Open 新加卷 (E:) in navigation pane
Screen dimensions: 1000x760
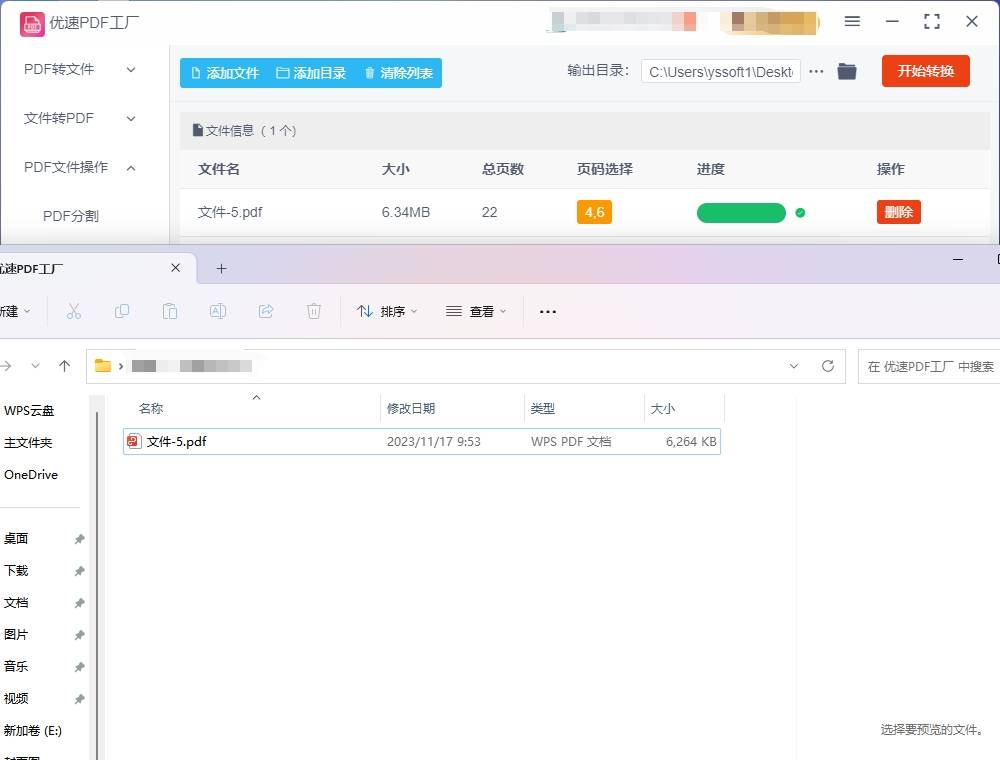33,731
